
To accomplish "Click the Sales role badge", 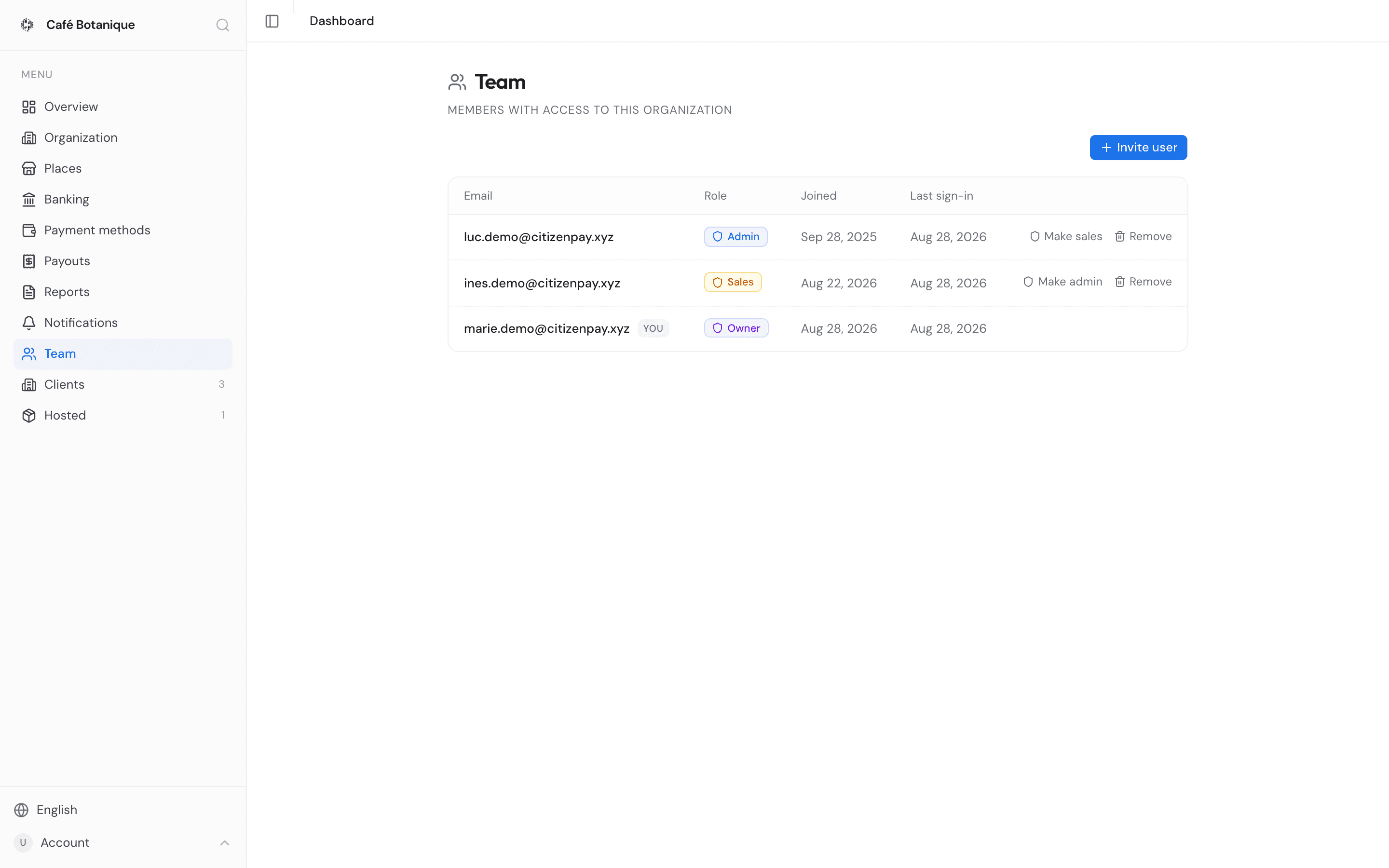I will (733, 282).
